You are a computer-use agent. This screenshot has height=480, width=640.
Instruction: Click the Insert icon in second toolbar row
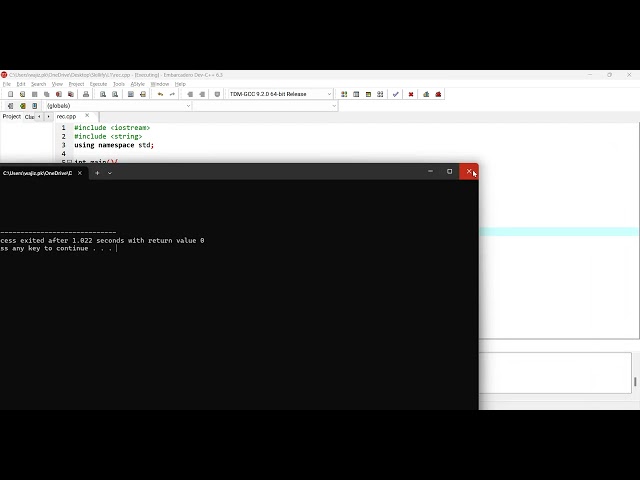pyautogui.click(x=11, y=106)
